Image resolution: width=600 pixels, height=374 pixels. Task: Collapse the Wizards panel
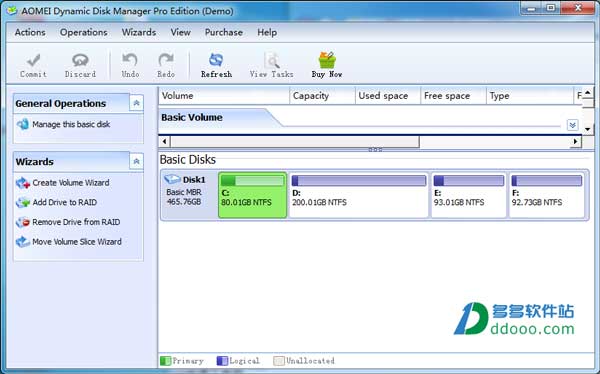pos(136,161)
